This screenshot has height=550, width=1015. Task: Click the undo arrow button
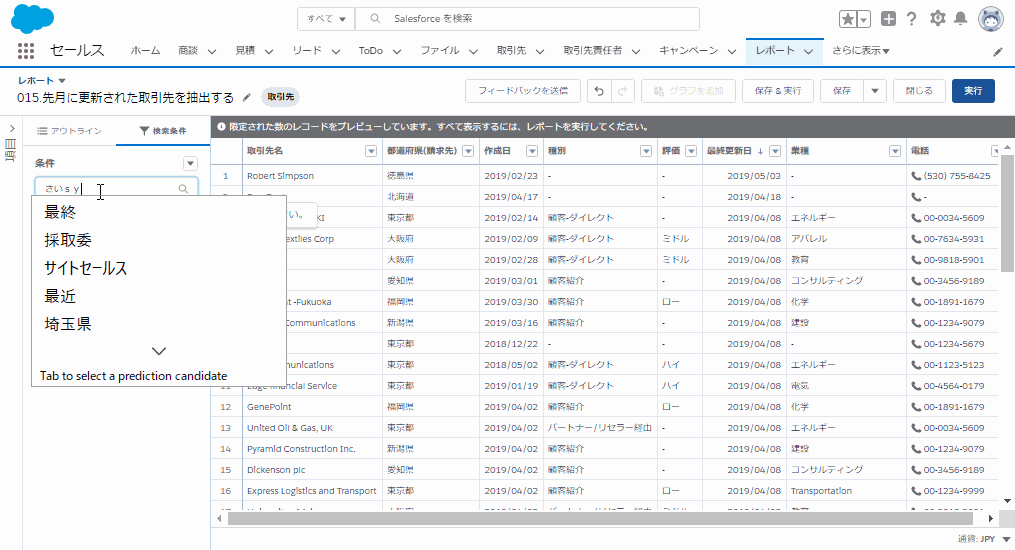[599, 91]
